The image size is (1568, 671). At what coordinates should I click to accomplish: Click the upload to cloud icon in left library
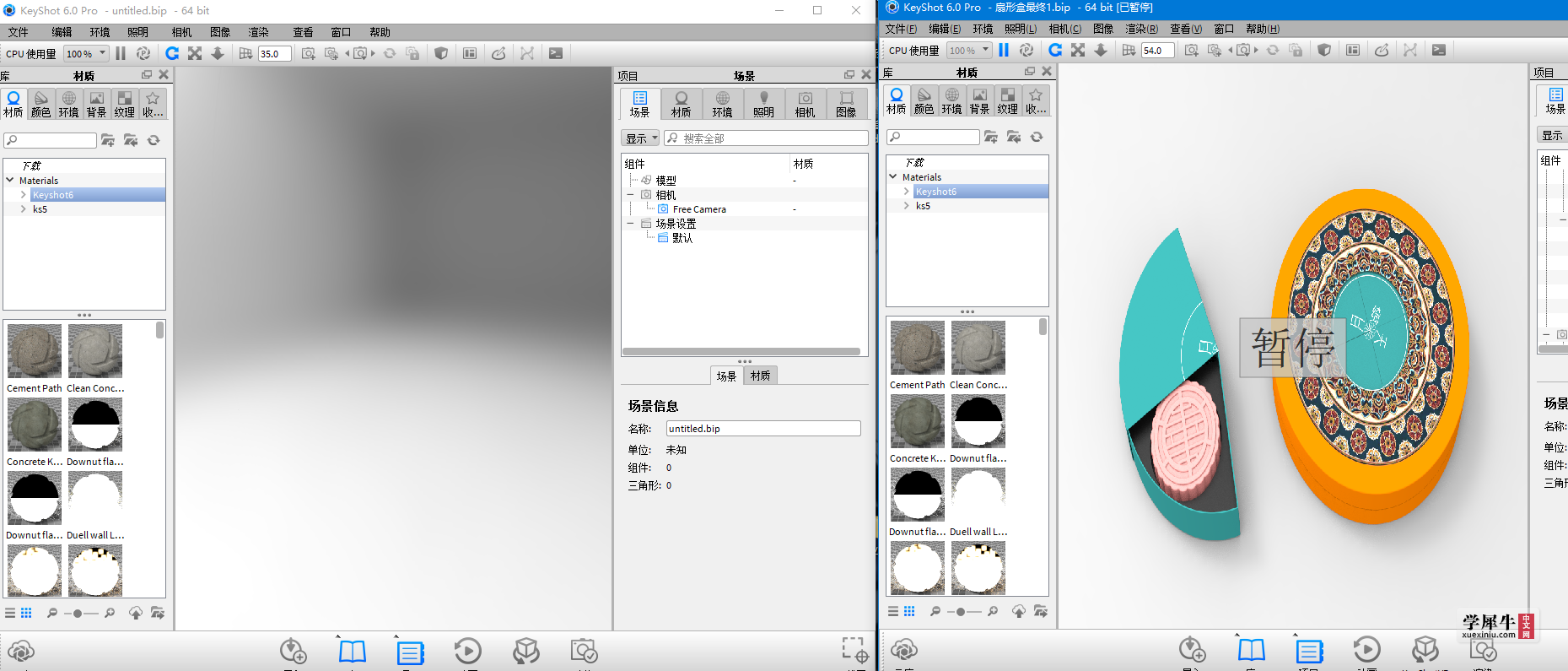point(136,613)
